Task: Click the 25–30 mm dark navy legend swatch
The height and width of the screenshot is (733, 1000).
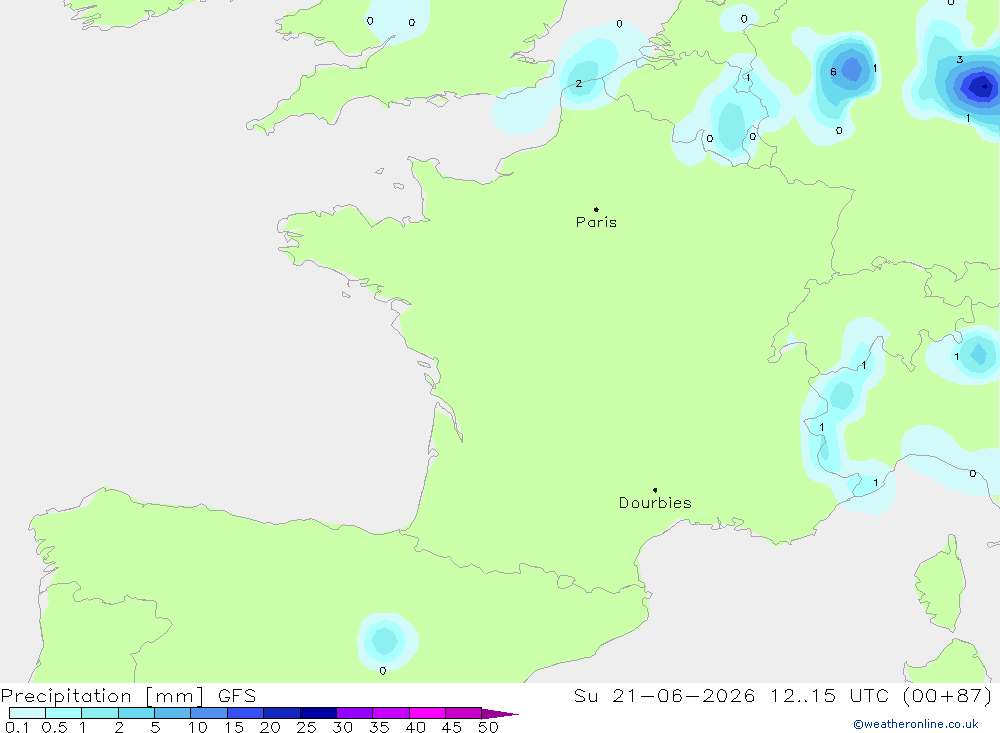Action: pos(318,713)
